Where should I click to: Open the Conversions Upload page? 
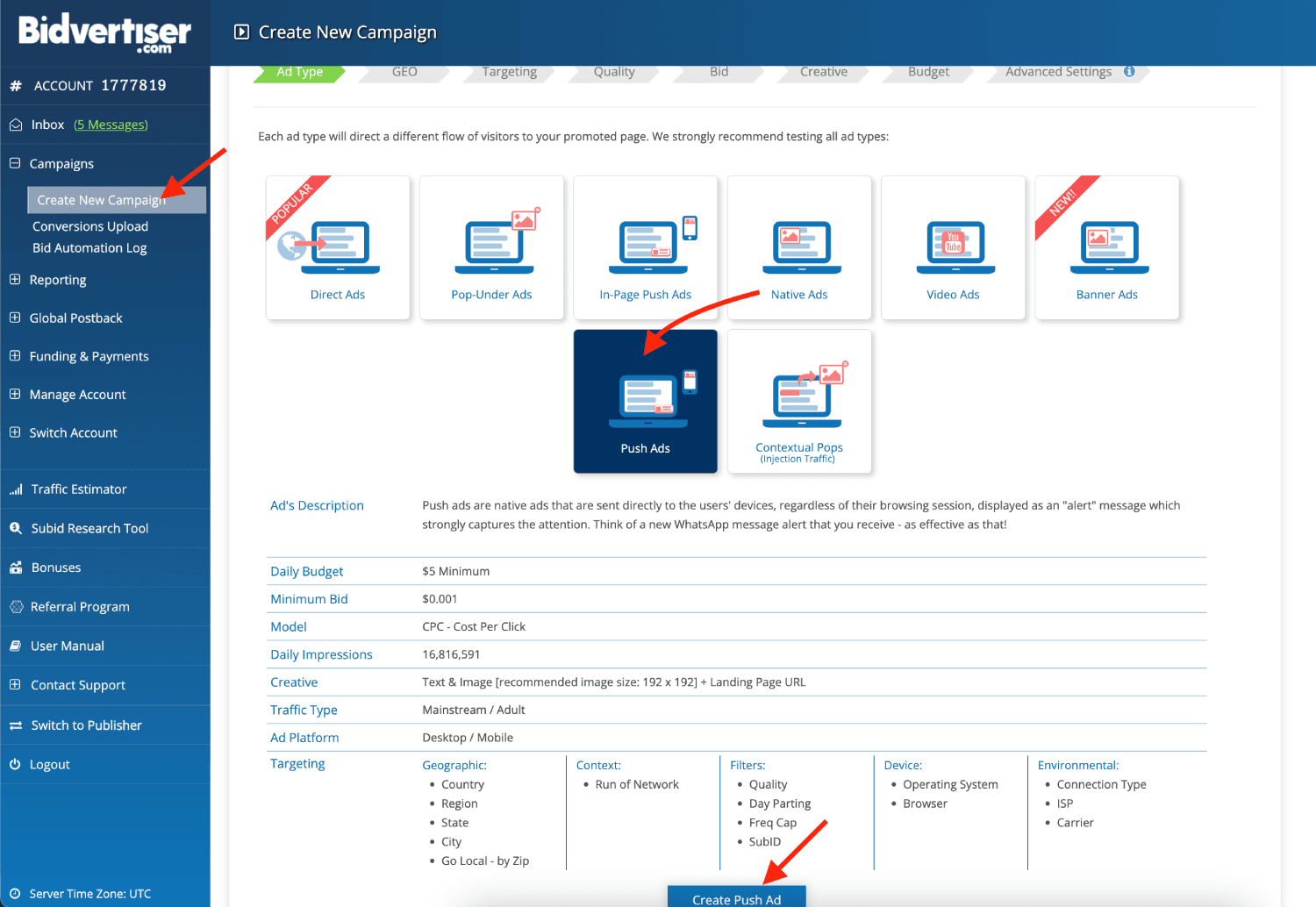(x=90, y=226)
